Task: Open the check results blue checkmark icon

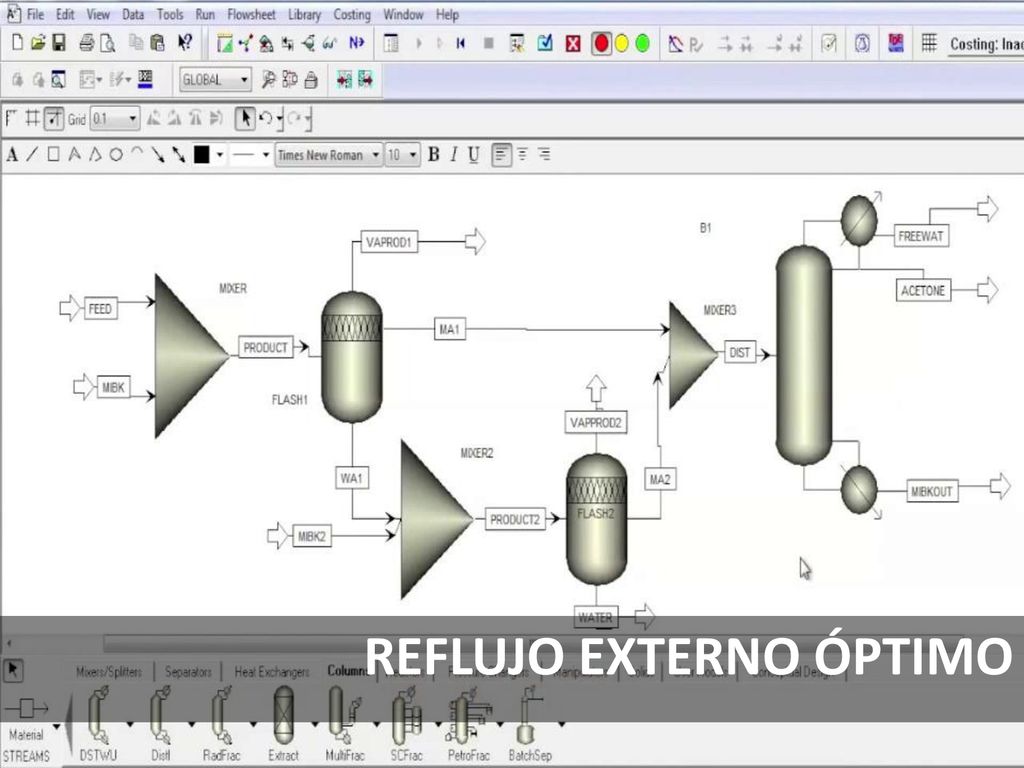Action: click(545, 43)
